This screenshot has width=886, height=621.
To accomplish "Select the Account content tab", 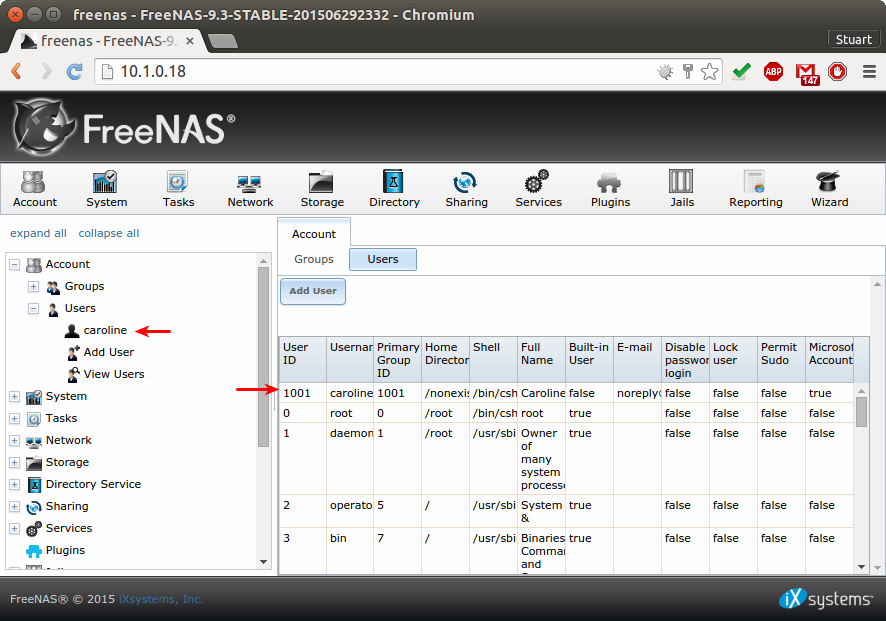I will tap(314, 234).
